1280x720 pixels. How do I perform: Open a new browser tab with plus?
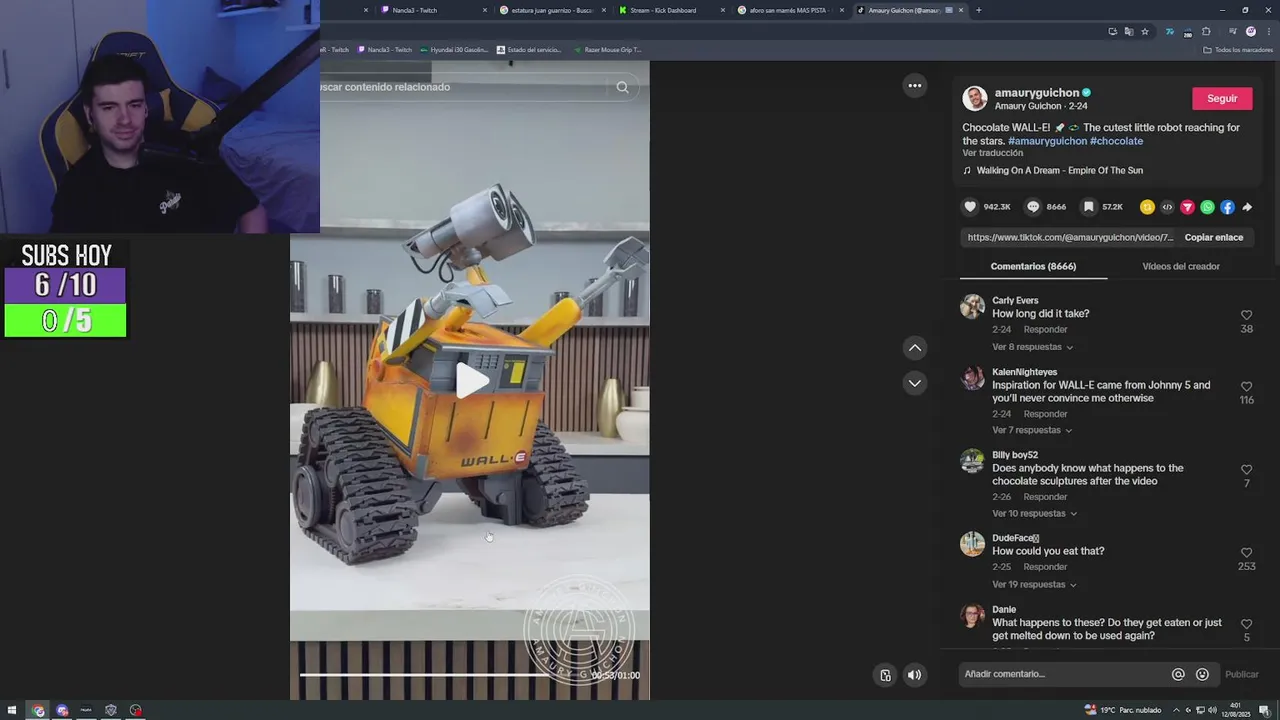pyautogui.click(x=978, y=10)
